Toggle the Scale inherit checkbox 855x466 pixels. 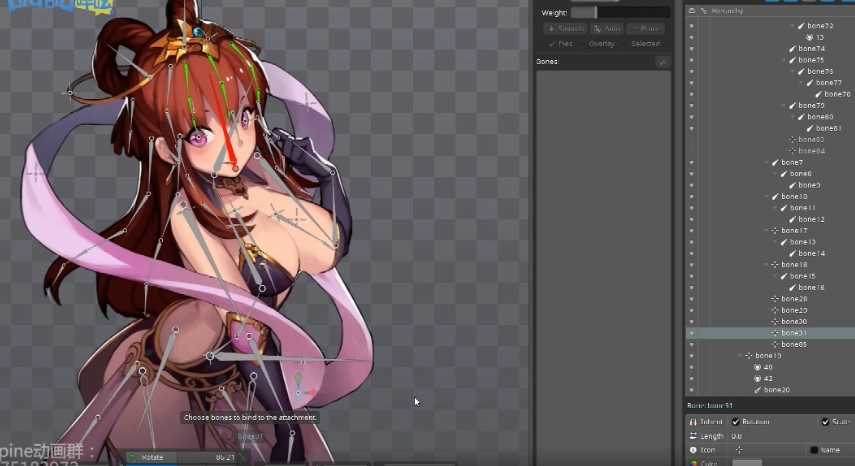click(x=826, y=422)
